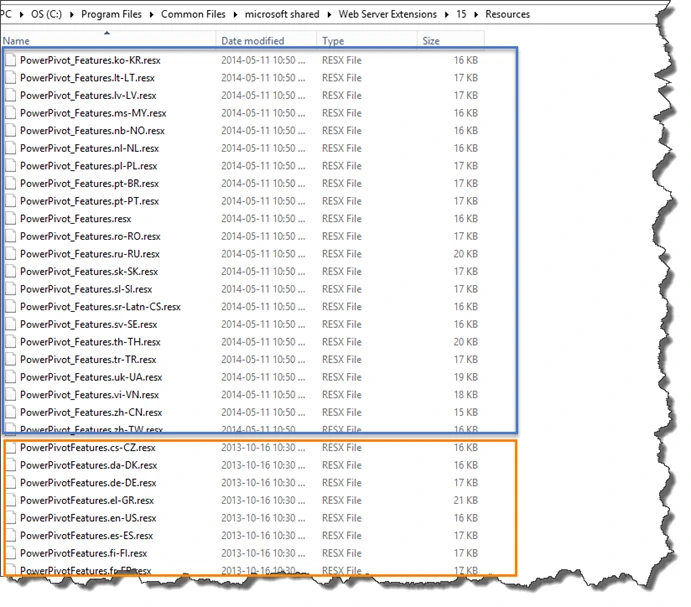
Task: Click 19 KB size of uk-UA file
Action: [466, 378]
